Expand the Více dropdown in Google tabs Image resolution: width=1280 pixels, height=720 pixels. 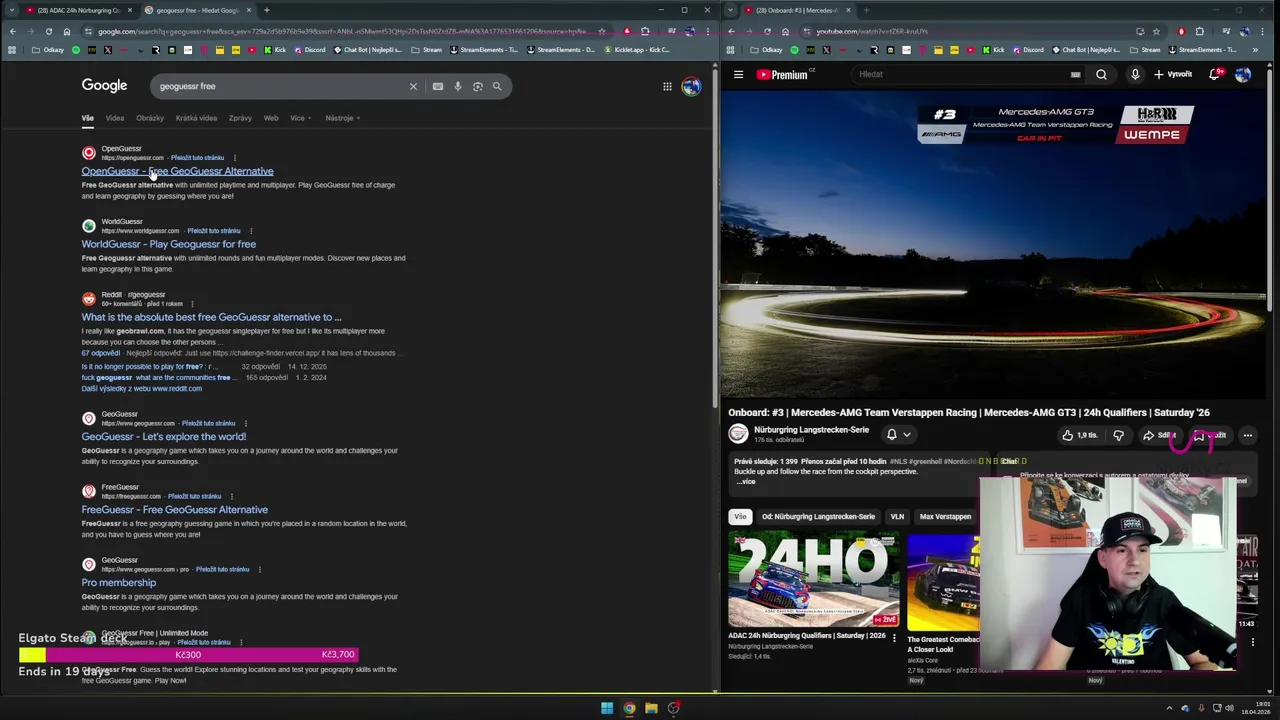300,118
